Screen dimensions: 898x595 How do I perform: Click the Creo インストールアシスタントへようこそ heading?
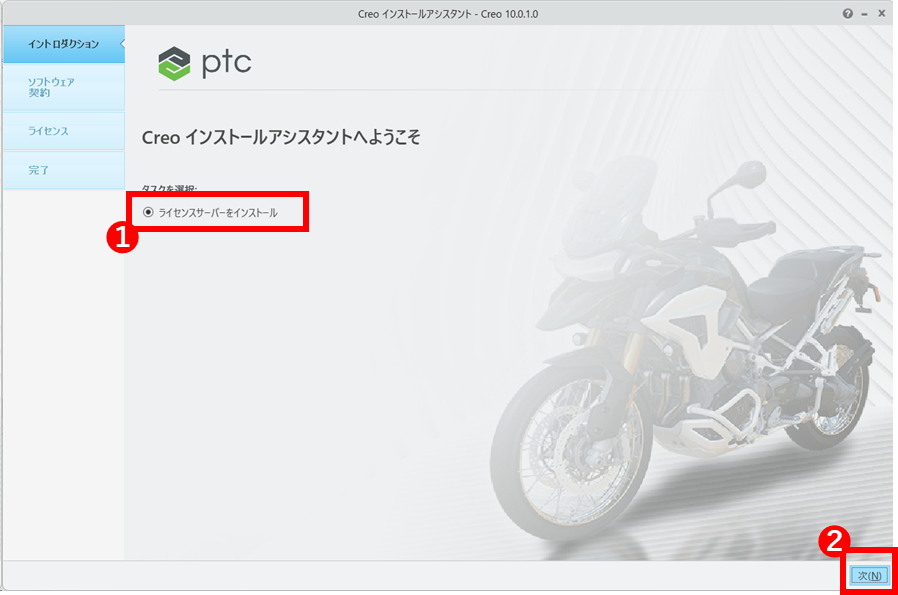(281, 138)
